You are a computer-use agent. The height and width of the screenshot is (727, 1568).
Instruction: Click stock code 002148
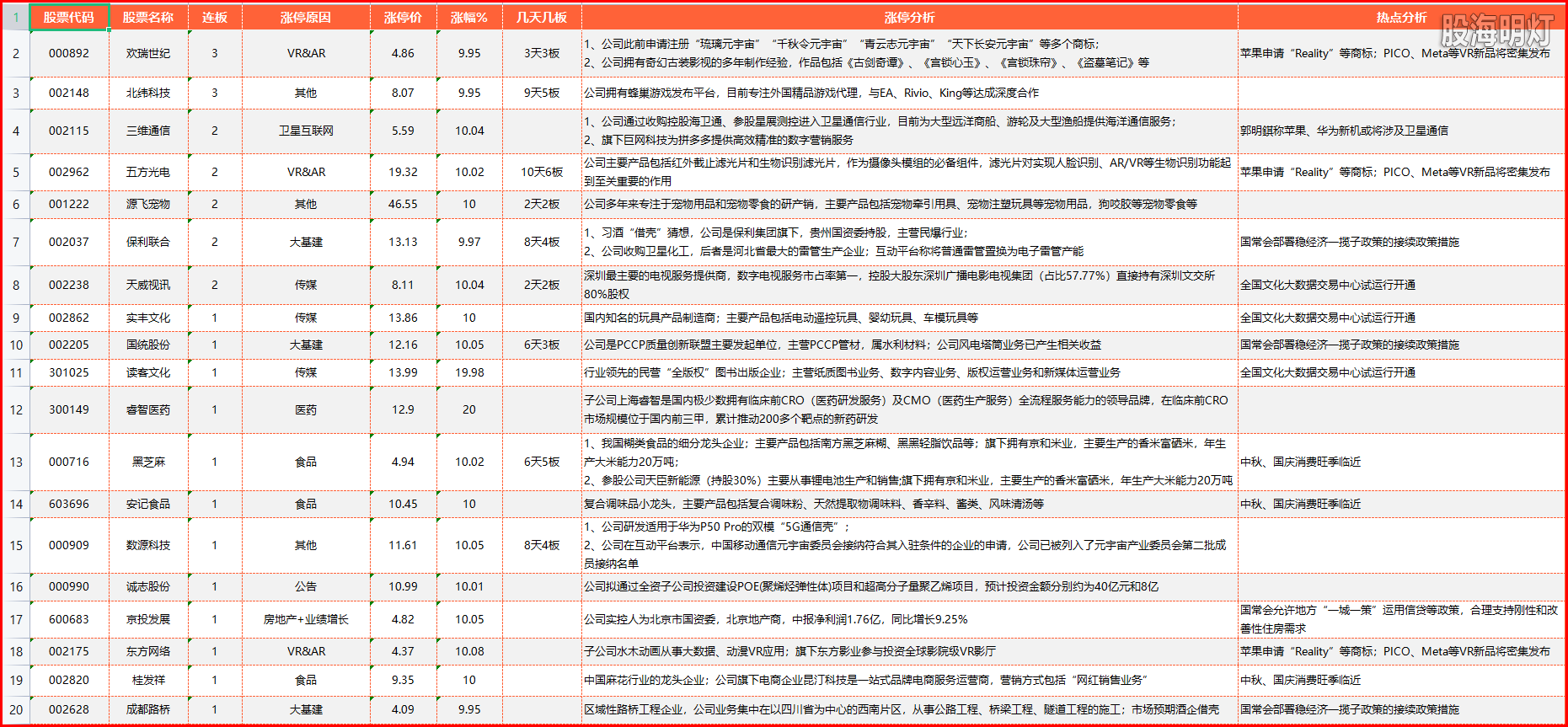tap(69, 93)
